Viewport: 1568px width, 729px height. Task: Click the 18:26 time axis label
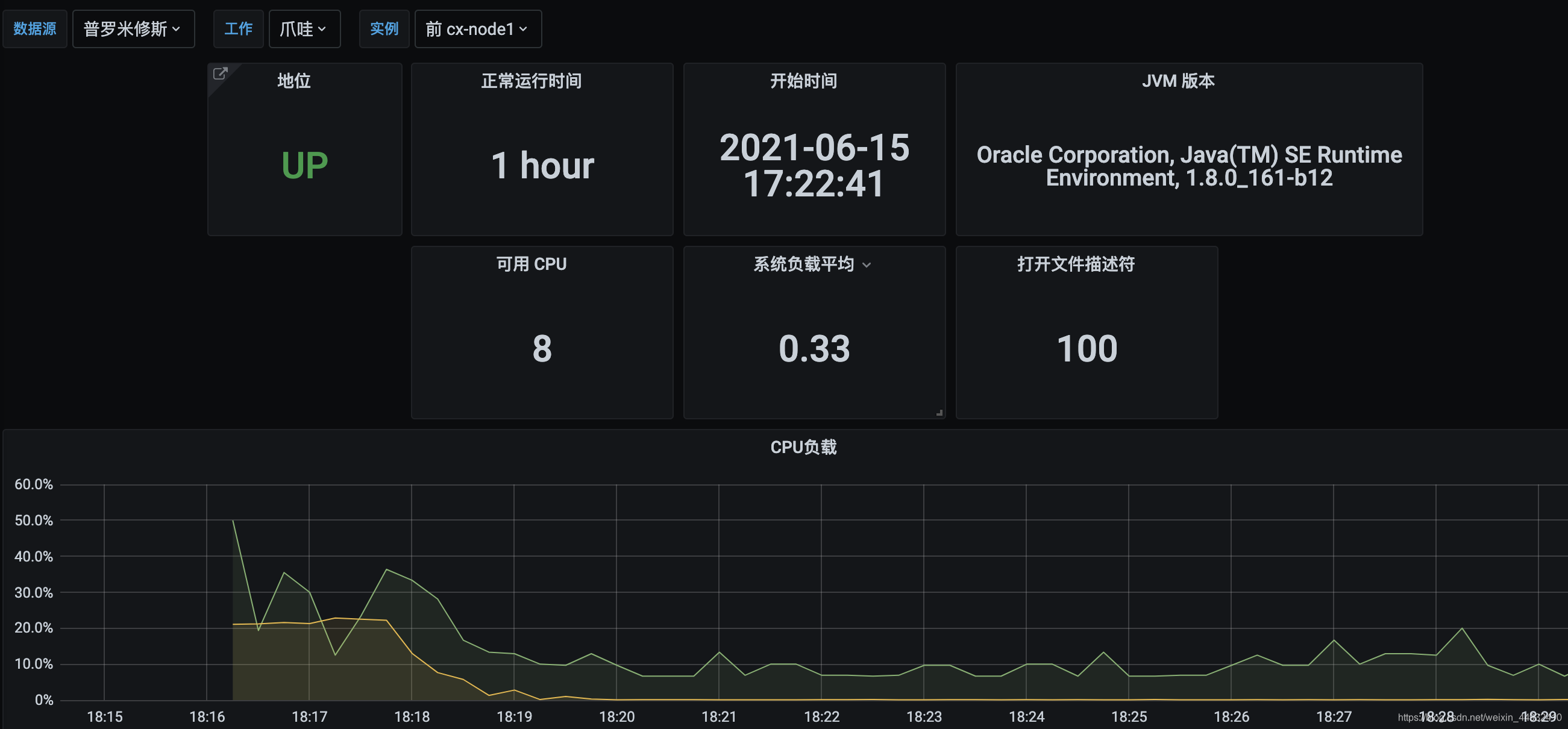coord(1231,717)
